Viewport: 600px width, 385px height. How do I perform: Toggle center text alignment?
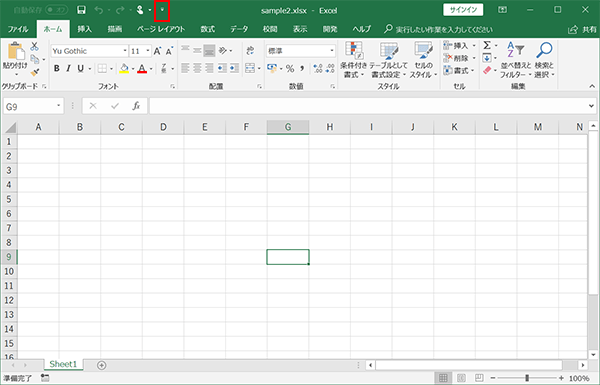[x=197, y=69]
